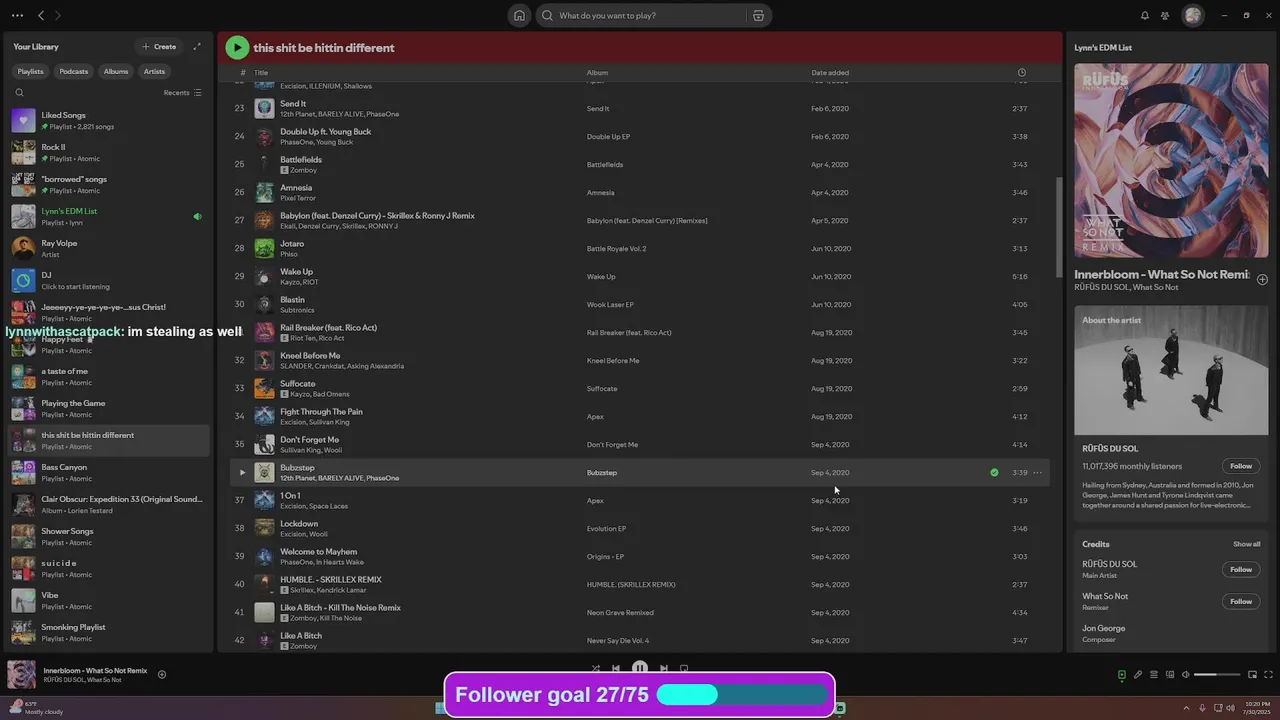This screenshot has height=720, width=1280.
Task: Sort tracks by the duration clock column
Action: (1021, 72)
